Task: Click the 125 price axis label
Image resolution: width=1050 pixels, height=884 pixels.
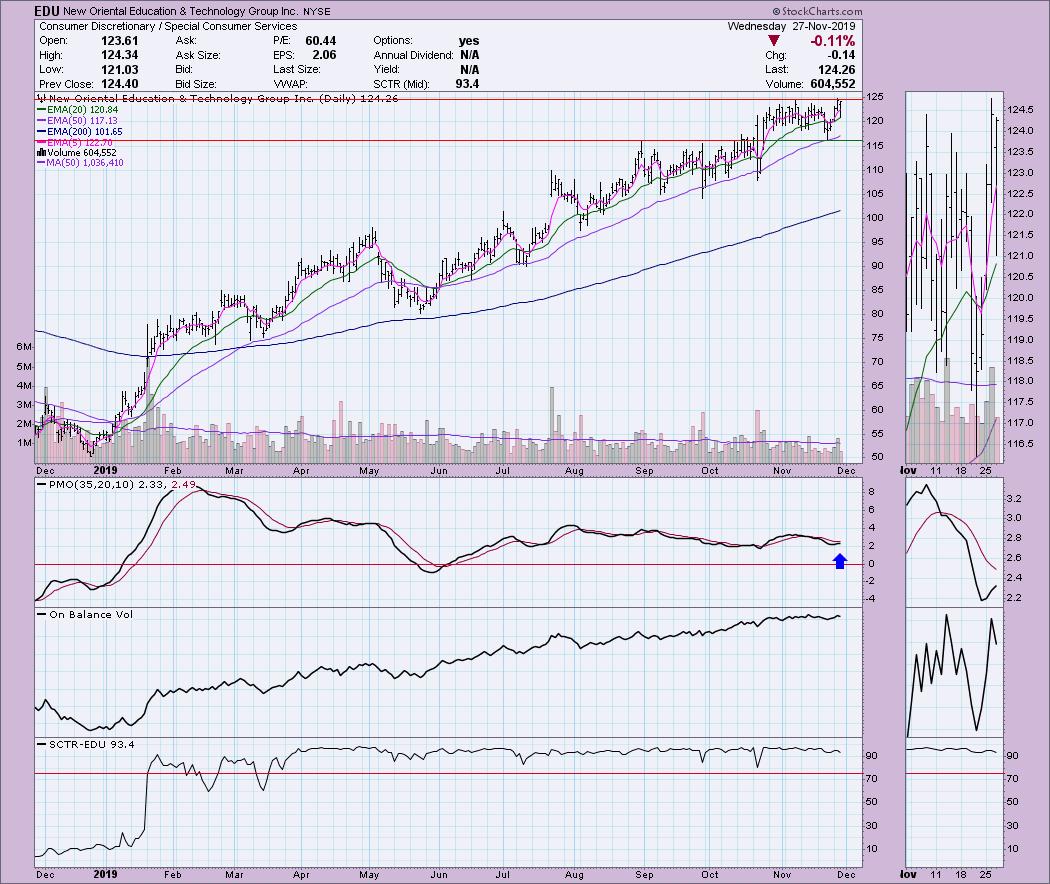Action: 875,97
